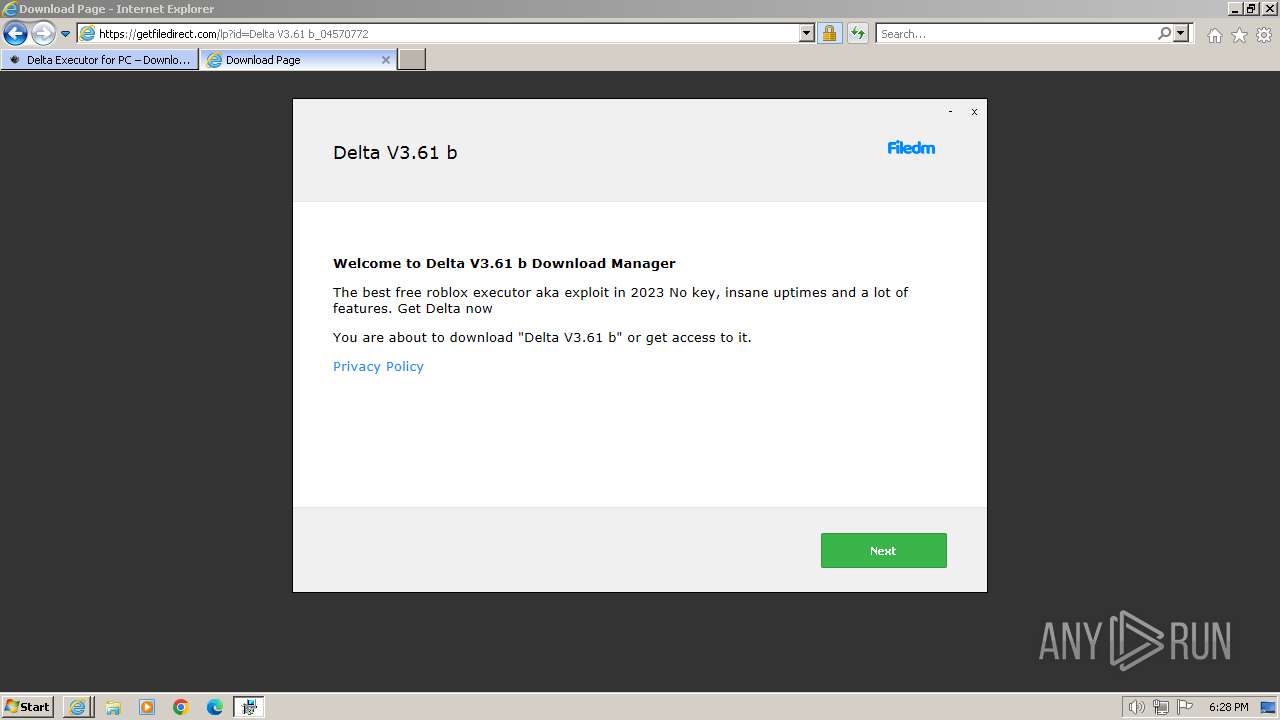1280x720 pixels.
Task: Open File Explorer folder icon in taskbar
Action: point(113,707)
